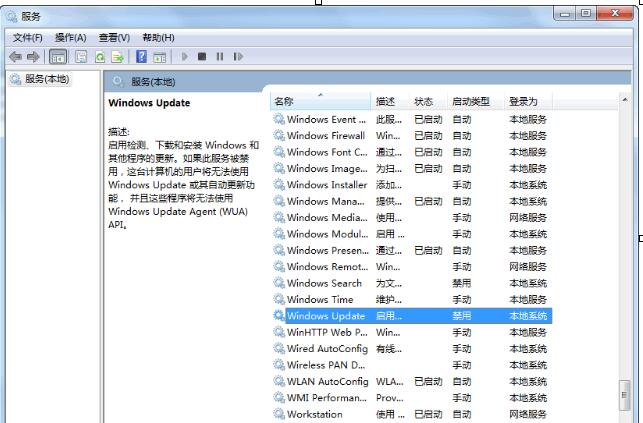Click the Refresh toolbar icon

click(100, 57)
